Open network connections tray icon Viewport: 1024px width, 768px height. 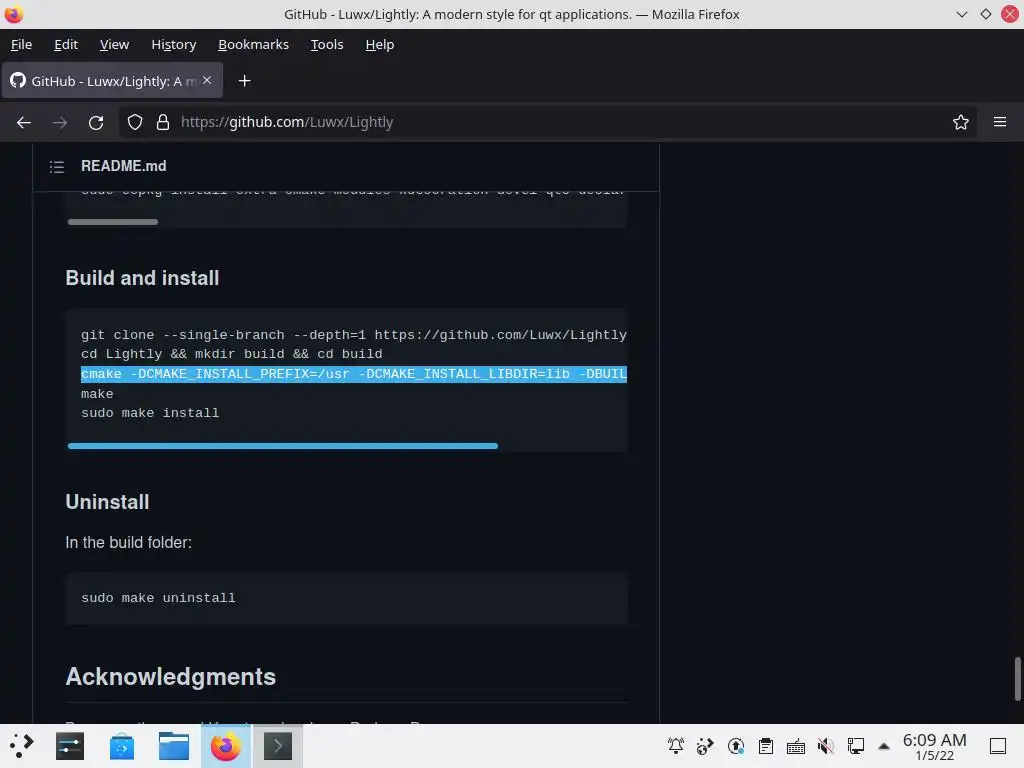(856, 746)
